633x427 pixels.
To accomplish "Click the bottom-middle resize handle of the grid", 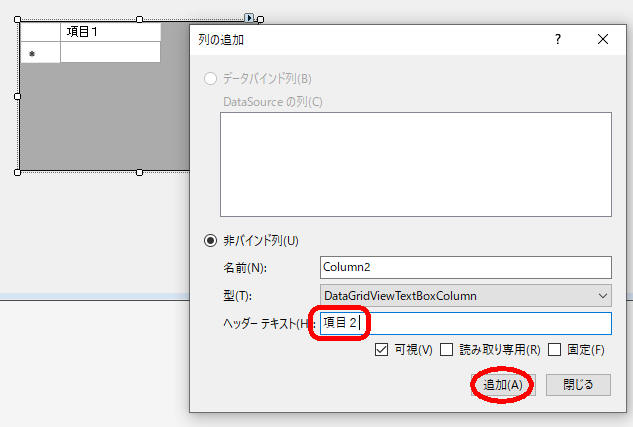I will (139, 172).
